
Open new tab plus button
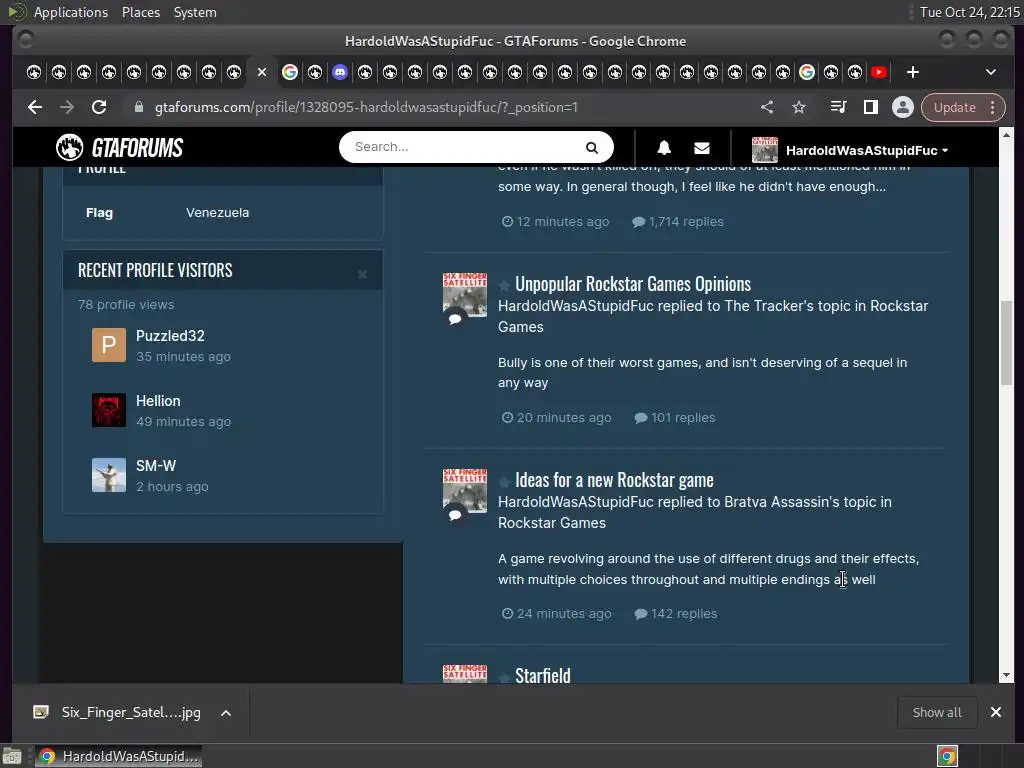click(x=913, y=72)
